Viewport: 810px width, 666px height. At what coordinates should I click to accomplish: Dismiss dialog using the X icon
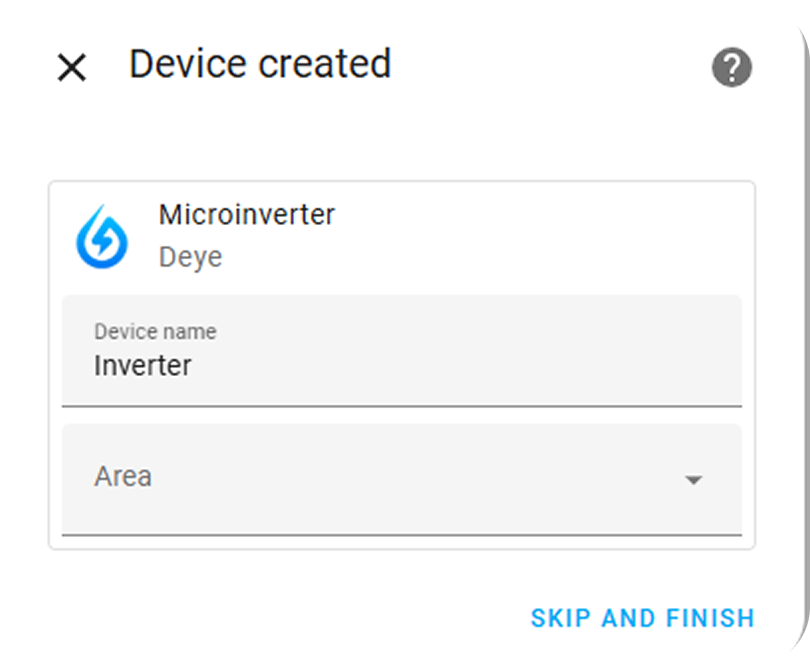(x=71, y=68)
